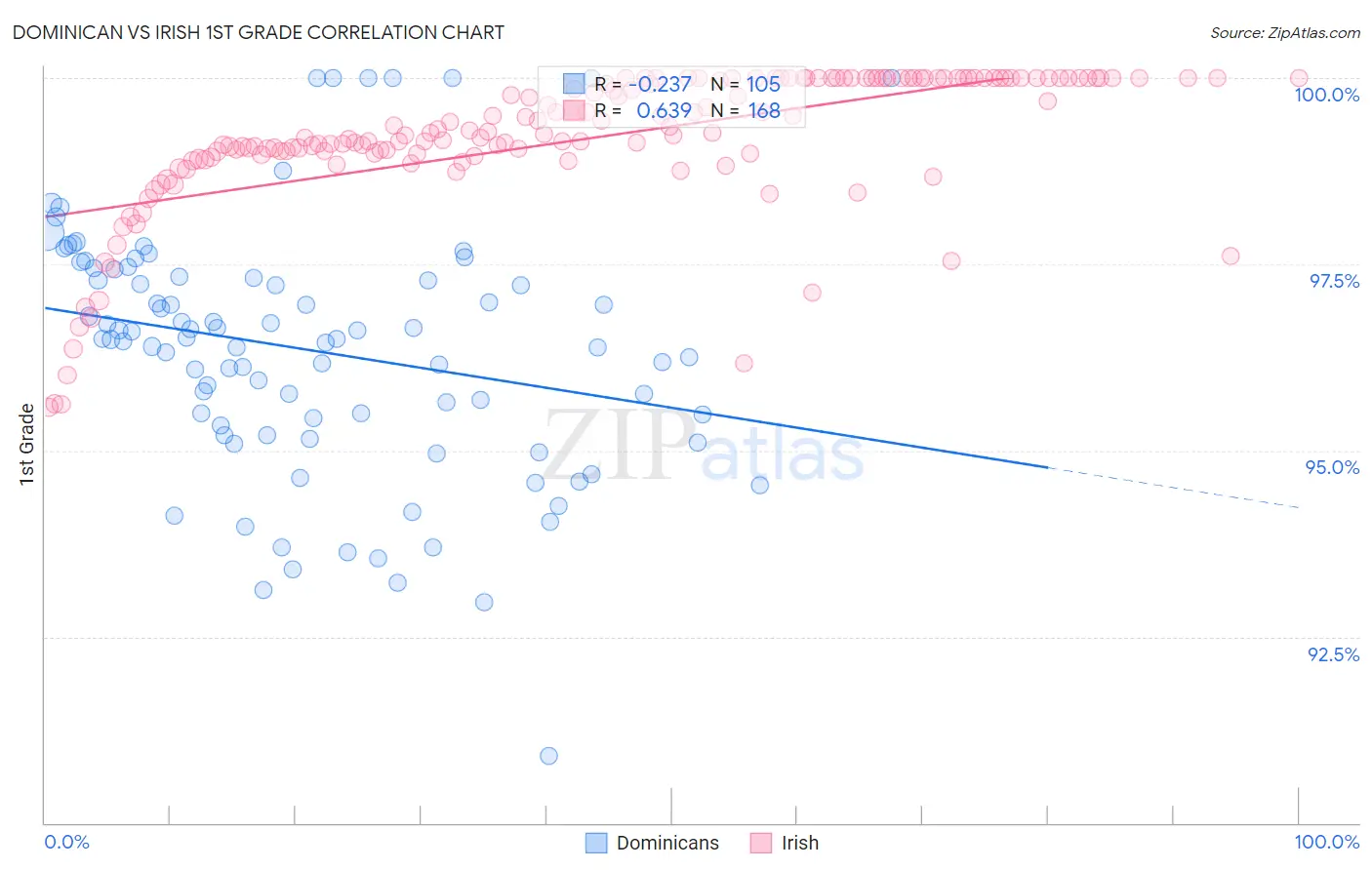Image resolution: width=1372 pixels, height=870 pixels.
Task: Click the blue R = -0.237 correlation swatch
Action: coord(574,84)
